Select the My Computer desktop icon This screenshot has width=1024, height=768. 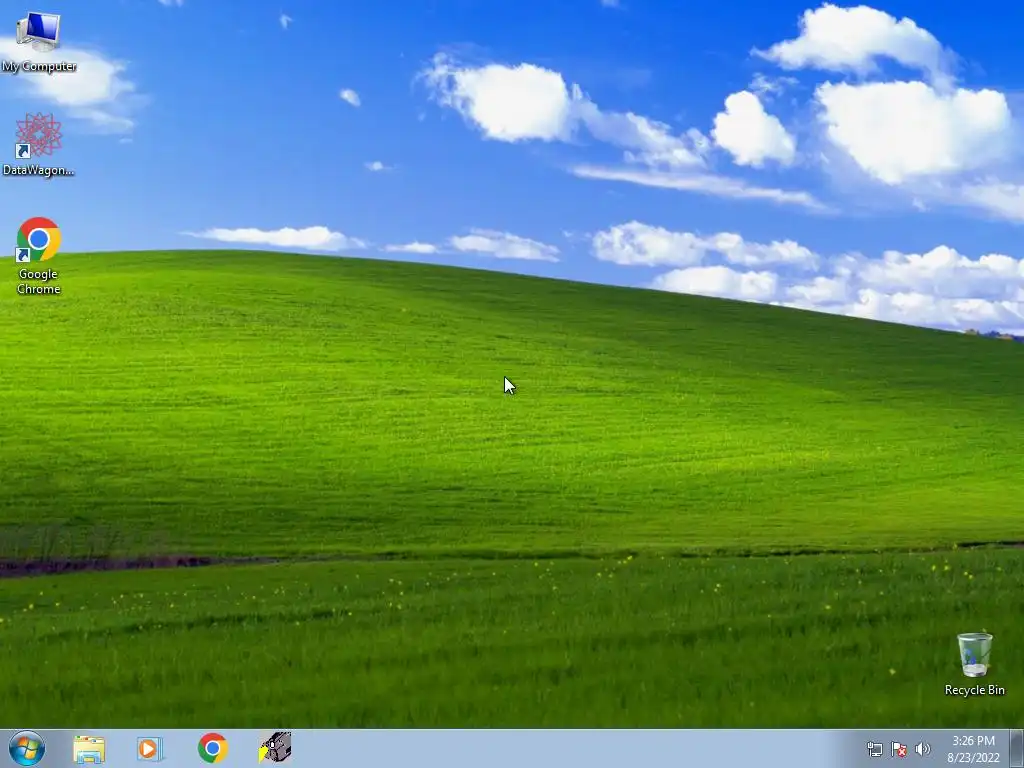tap(39, 42)
